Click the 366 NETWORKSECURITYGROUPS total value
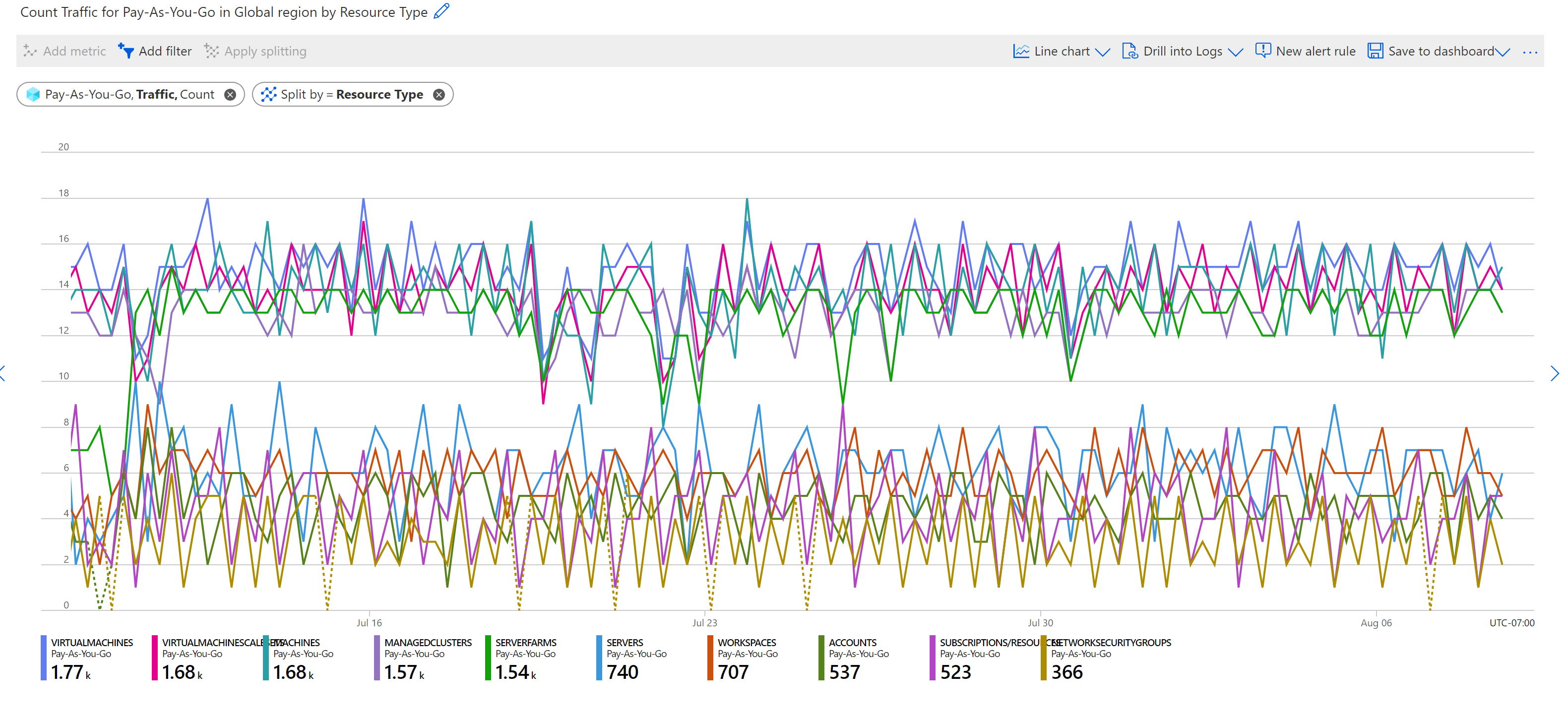This screenshot has height=723, width=1568. 1067,672
